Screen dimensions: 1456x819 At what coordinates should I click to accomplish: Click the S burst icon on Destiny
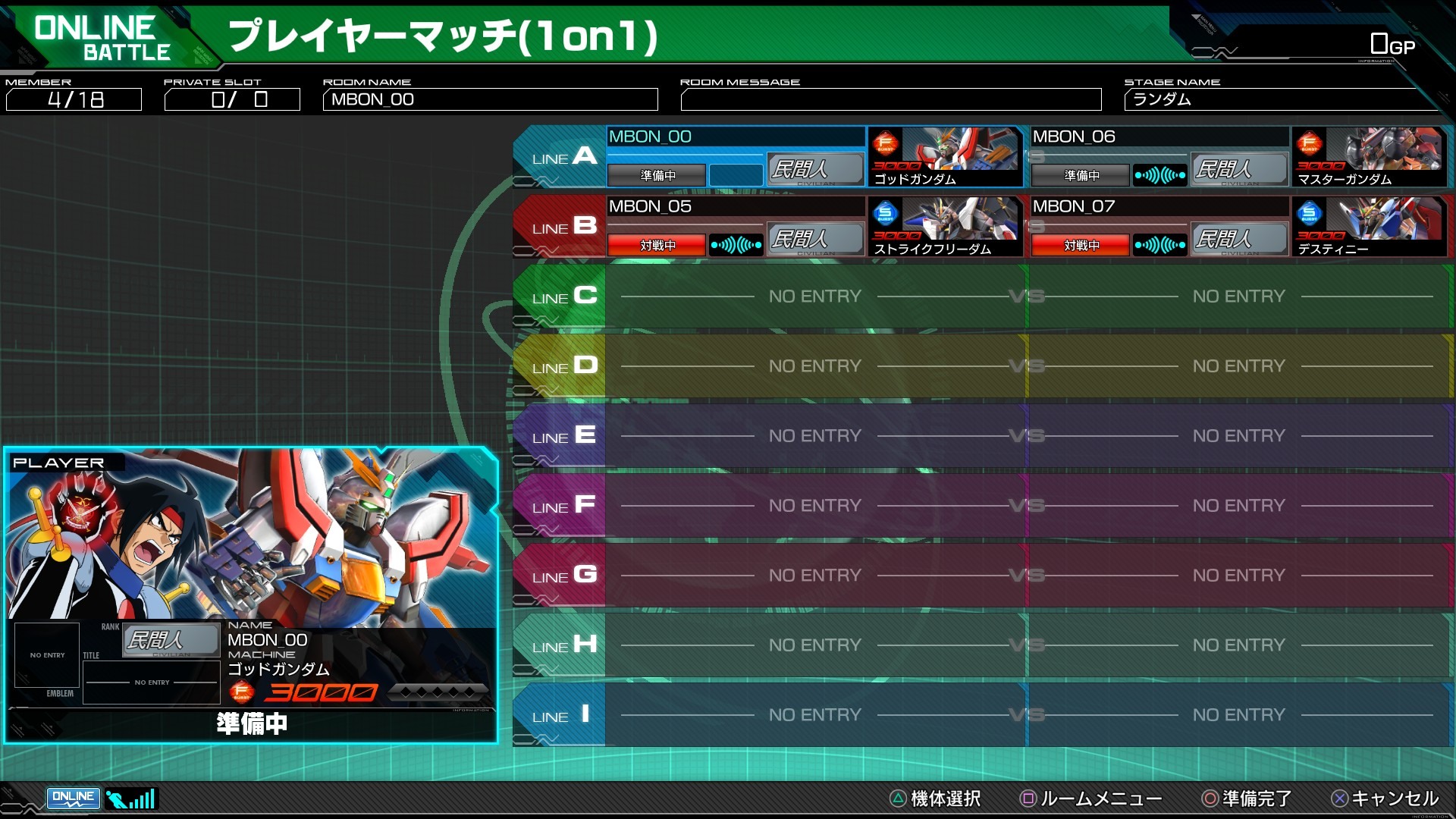coord(1309,213)
